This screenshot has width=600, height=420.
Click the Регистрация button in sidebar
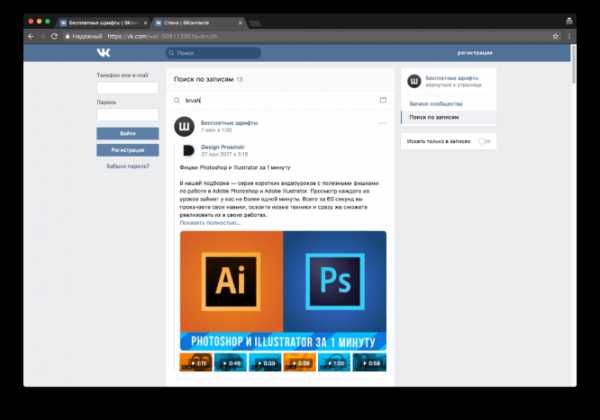coord(127,150)
